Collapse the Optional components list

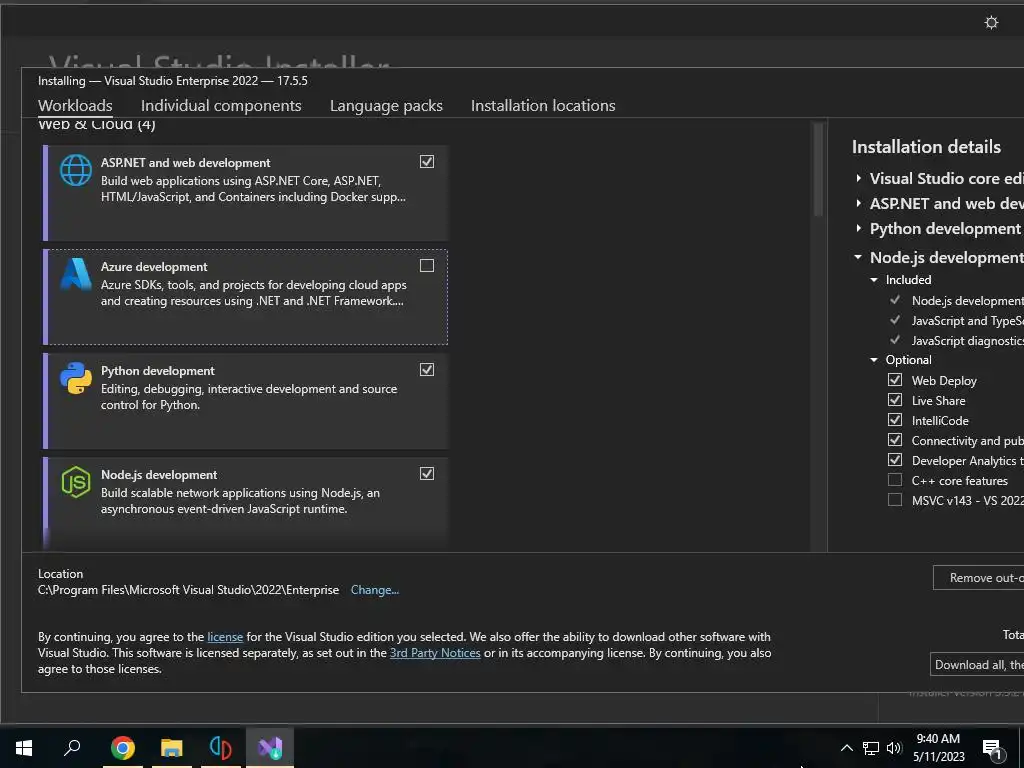pos(874,360)
